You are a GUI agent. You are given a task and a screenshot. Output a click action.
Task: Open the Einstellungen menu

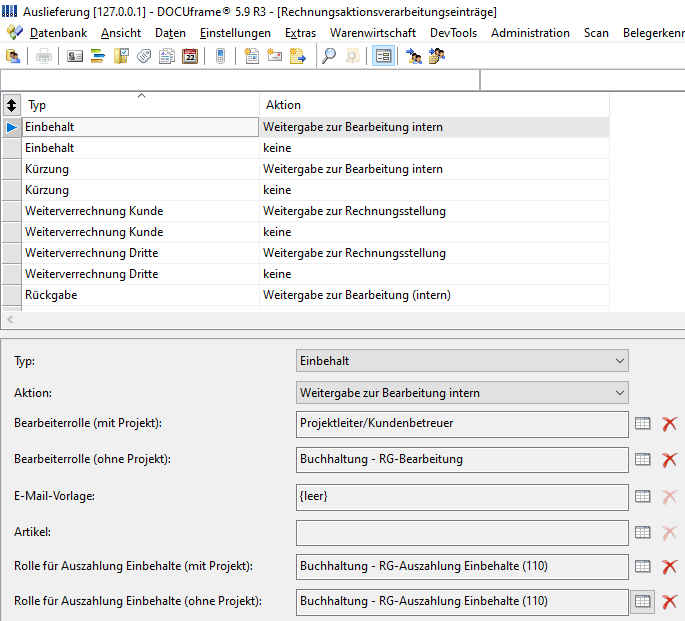click(235, 33)
